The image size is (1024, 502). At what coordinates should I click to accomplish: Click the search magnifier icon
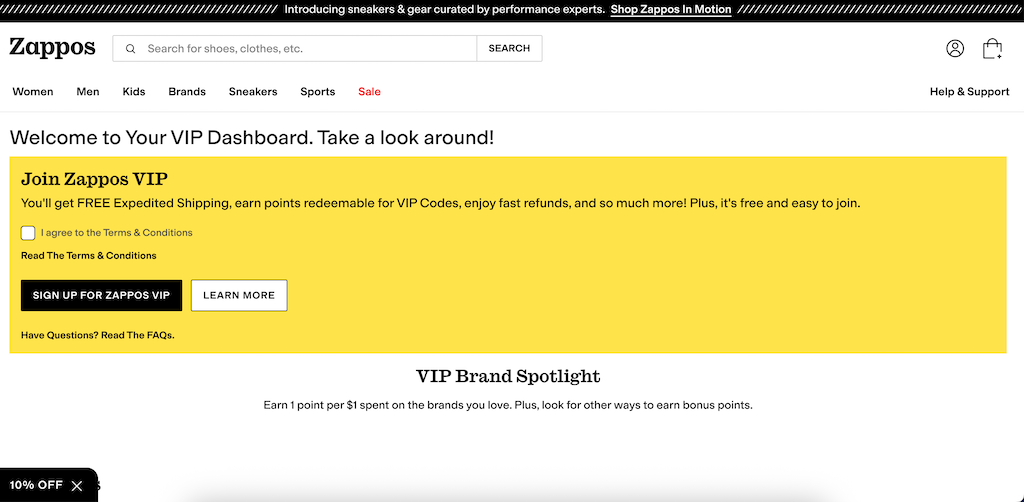(x=131, y=49)
